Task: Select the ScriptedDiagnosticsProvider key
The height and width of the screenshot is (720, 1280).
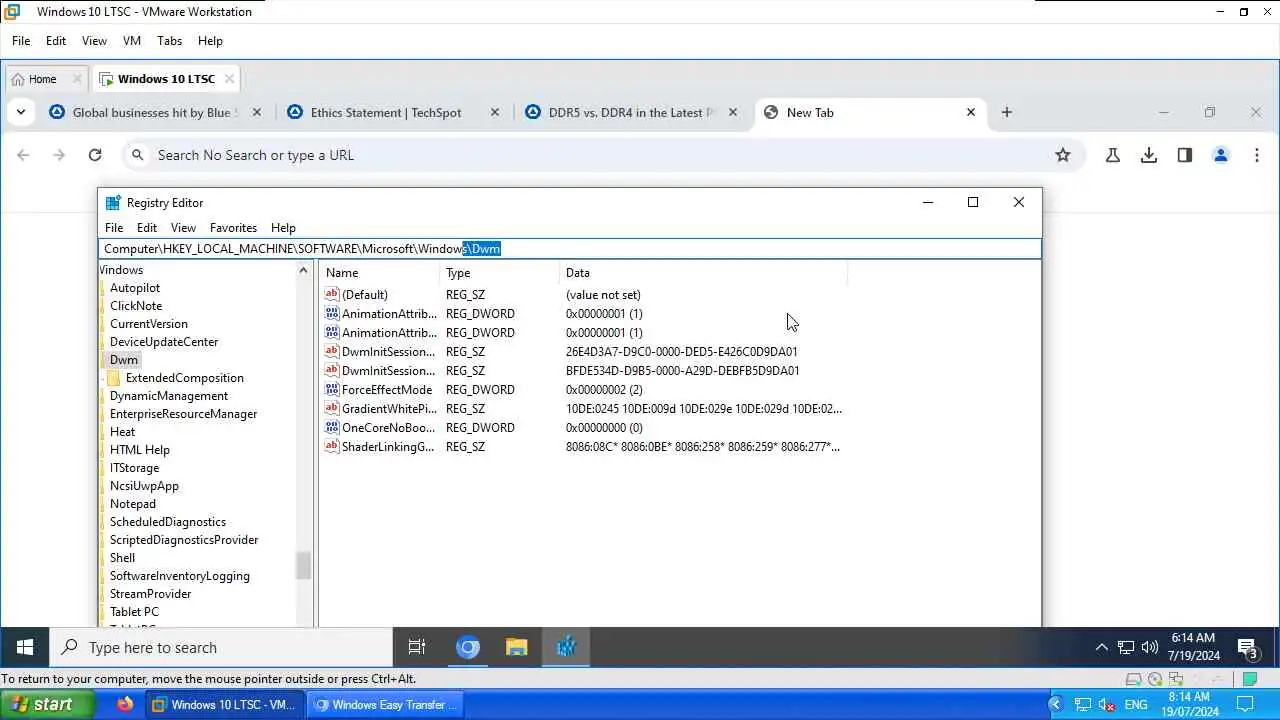Action: coord(184,540)
